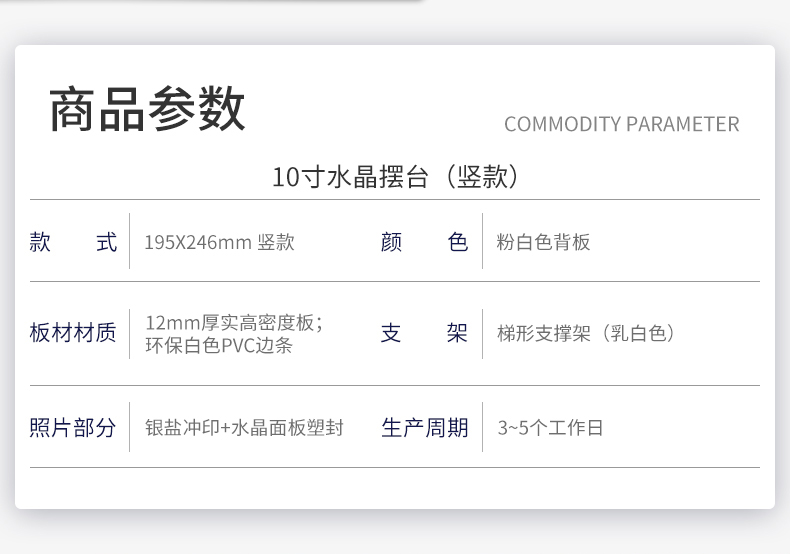Image resolution: width=790 pixels, height=554 pixels.
Task: Click the 款式 label
Action: pos(74,242)
